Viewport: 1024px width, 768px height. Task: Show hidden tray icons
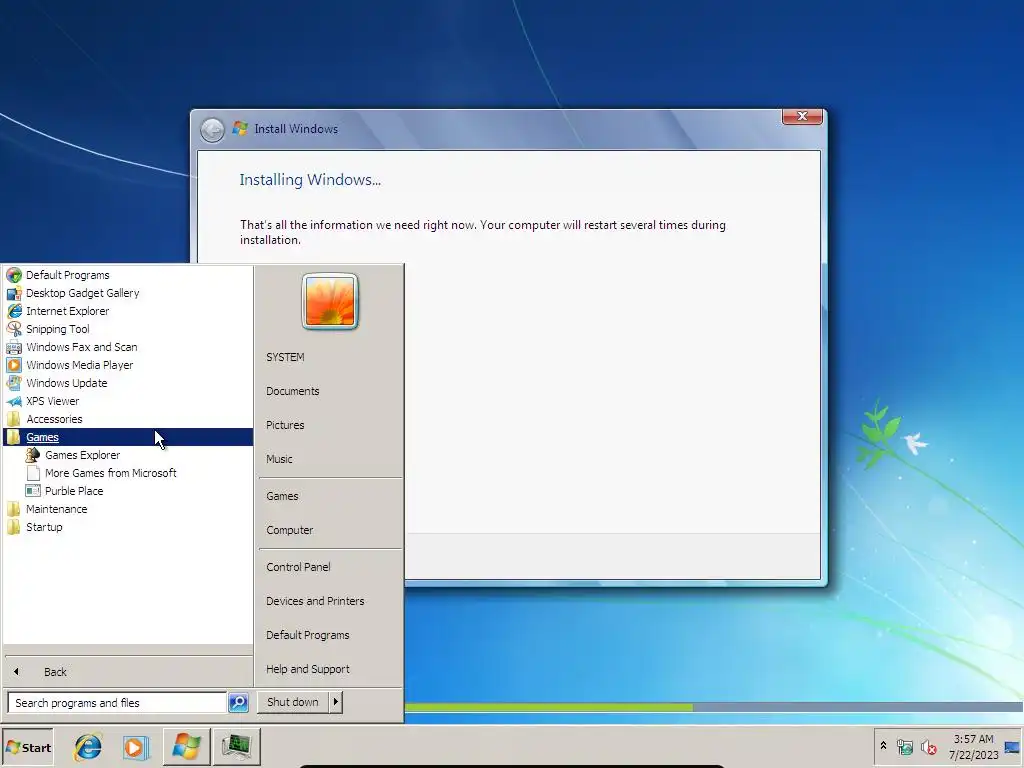pyautogui.click(x=883, y=745)
